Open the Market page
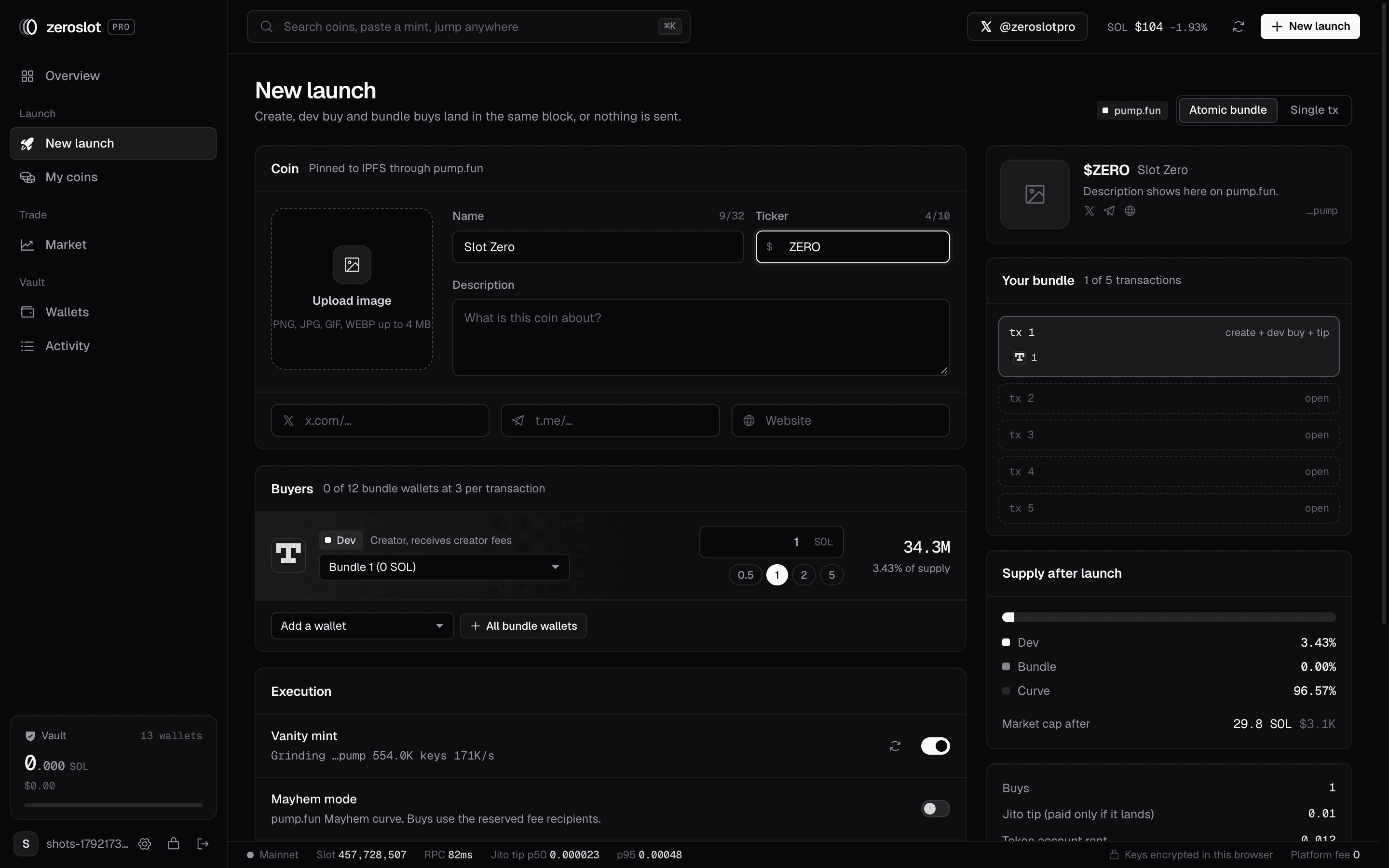 113,244
